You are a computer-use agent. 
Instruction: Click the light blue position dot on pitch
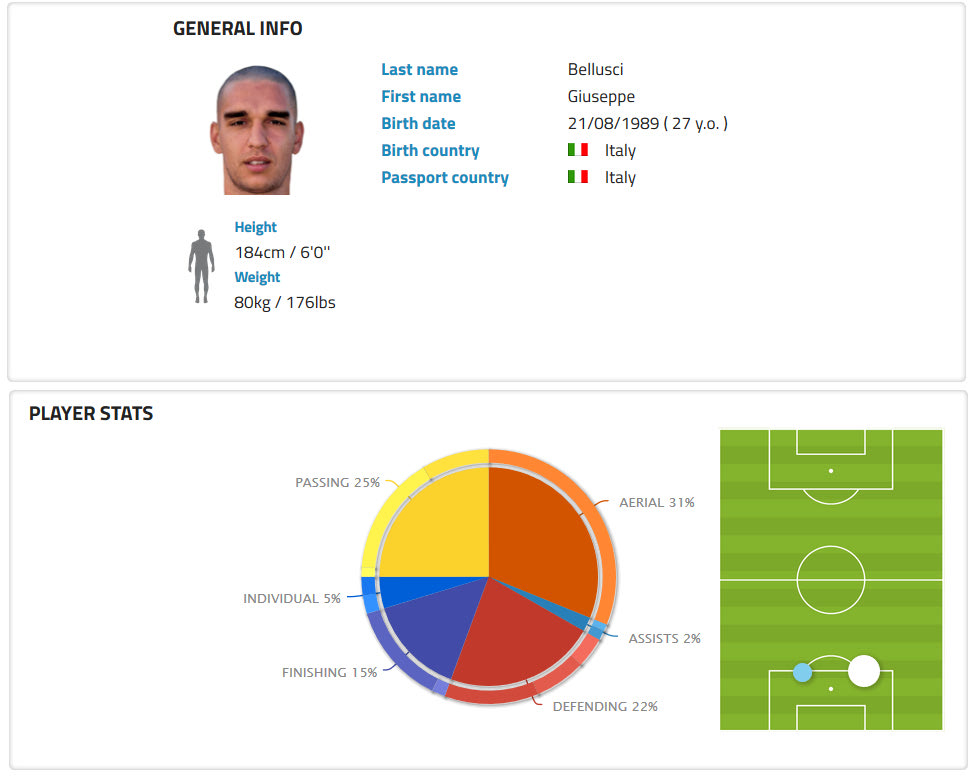pos(802,672)
